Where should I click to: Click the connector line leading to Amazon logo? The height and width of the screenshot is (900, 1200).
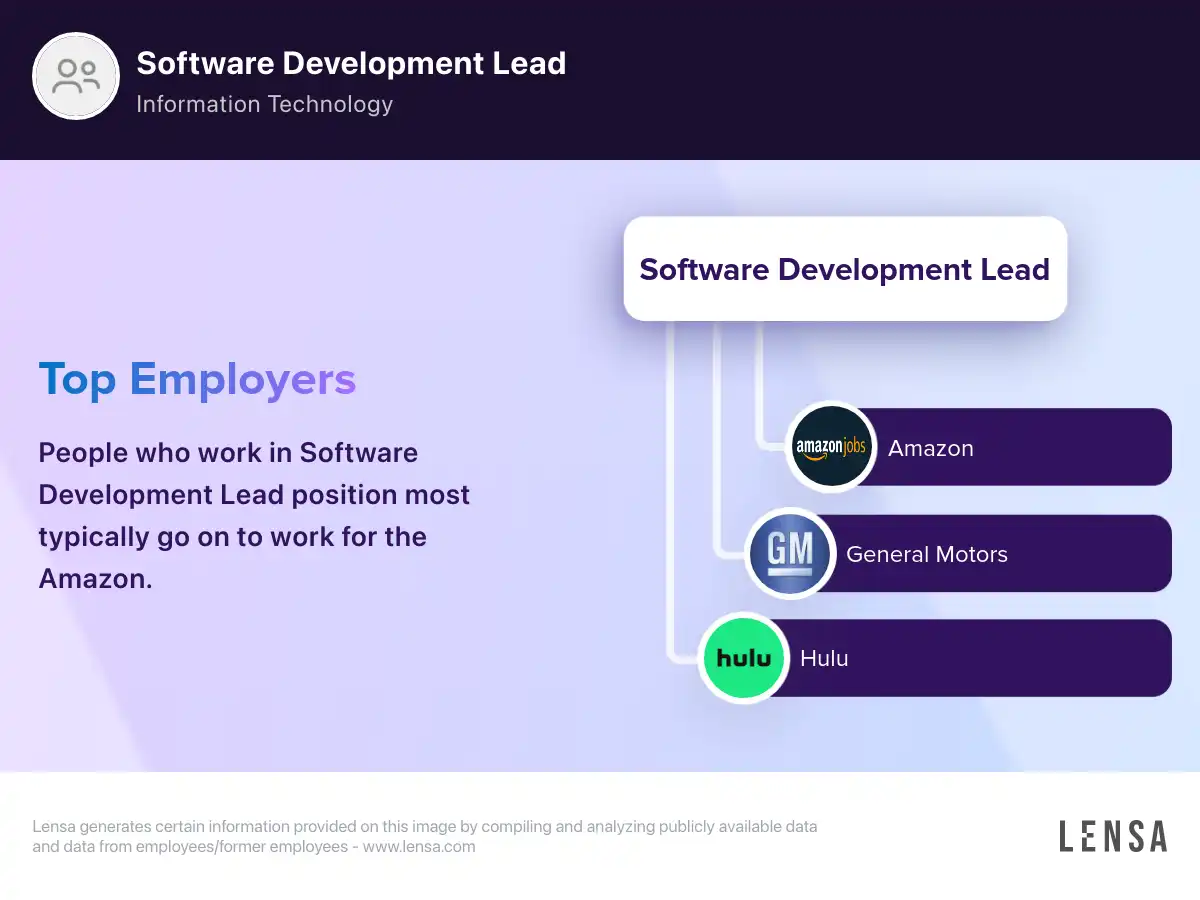(x=760, y=390)
